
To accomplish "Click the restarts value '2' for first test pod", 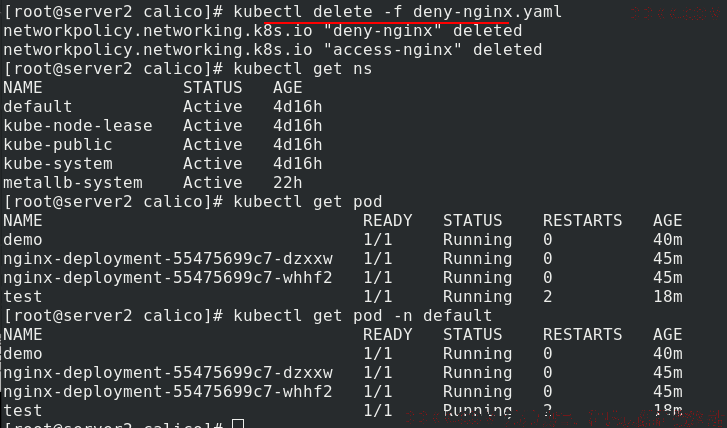I will tap(548, 297).
